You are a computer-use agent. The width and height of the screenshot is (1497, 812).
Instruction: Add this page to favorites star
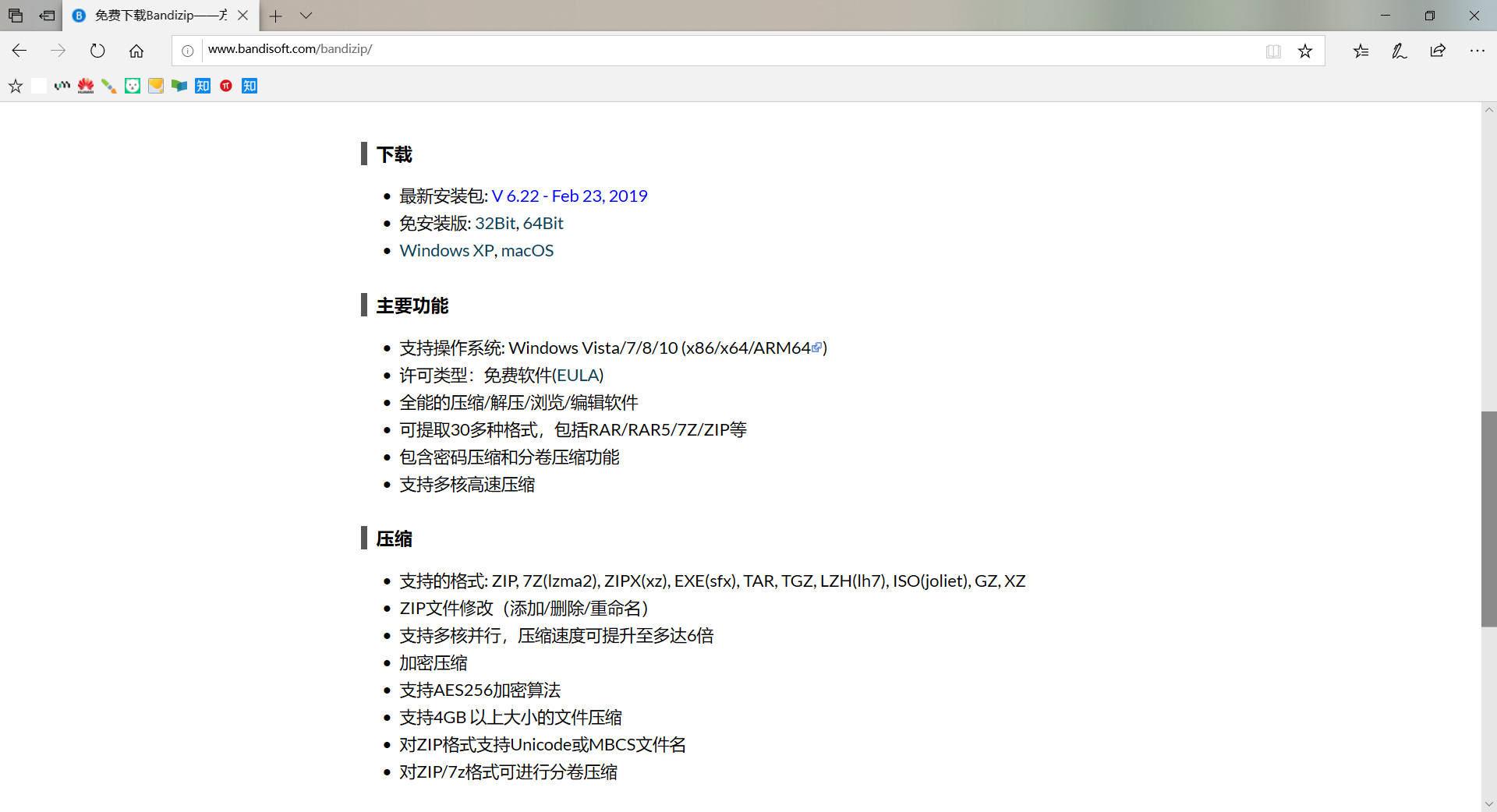pyautogui.click(x=1305, y=51)
